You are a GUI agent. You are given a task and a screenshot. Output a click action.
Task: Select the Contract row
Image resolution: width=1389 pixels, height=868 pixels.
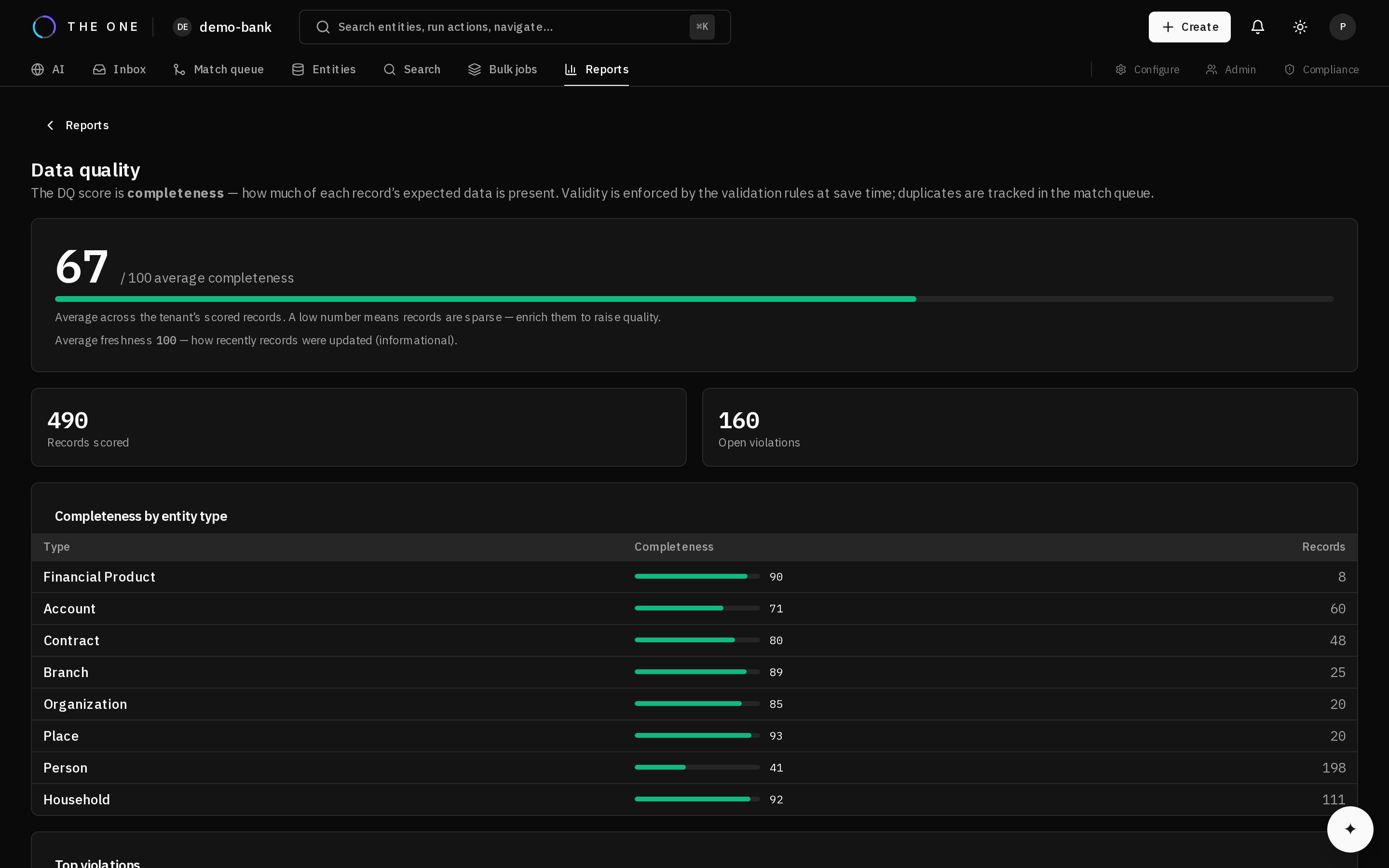[x=694, y=641]
